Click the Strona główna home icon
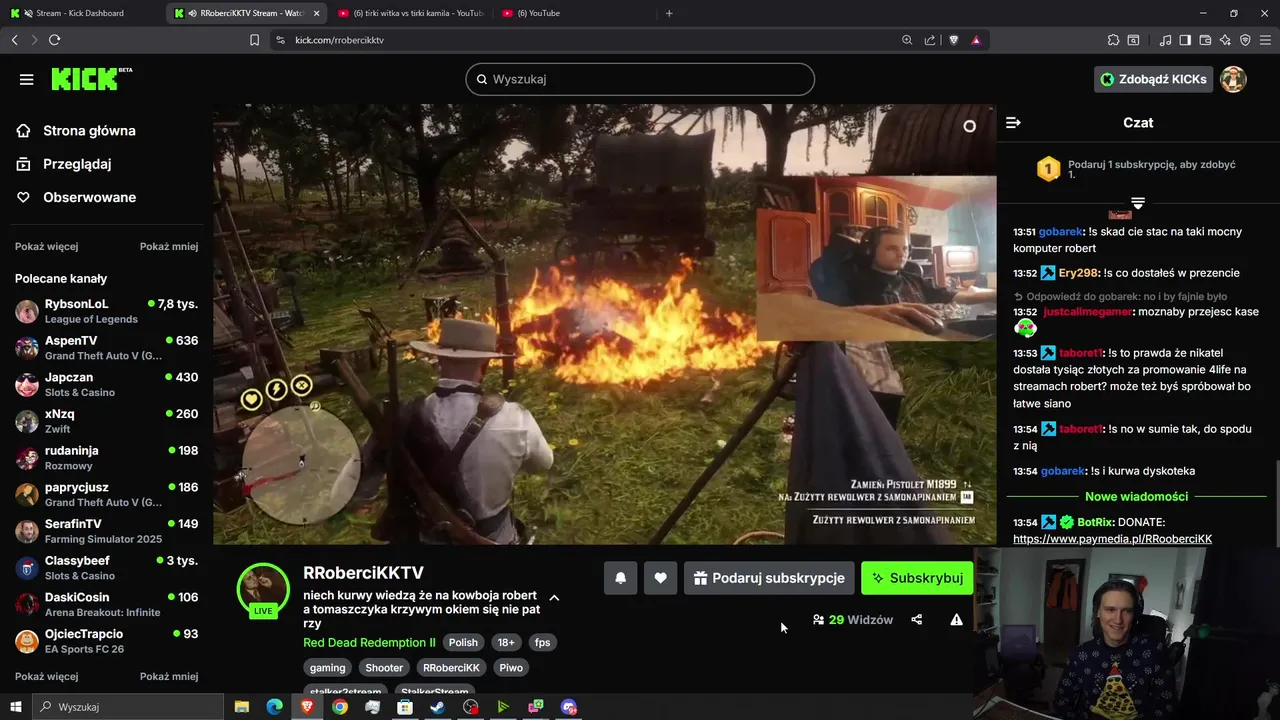 (x=24, y=130)
